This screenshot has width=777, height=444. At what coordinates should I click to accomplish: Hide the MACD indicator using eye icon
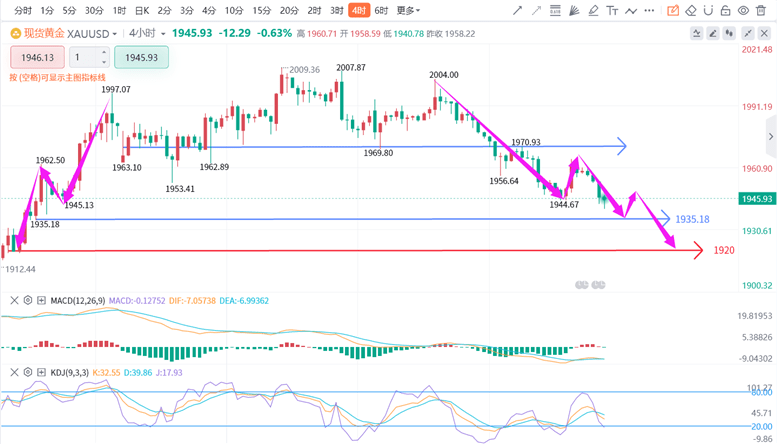27,300
